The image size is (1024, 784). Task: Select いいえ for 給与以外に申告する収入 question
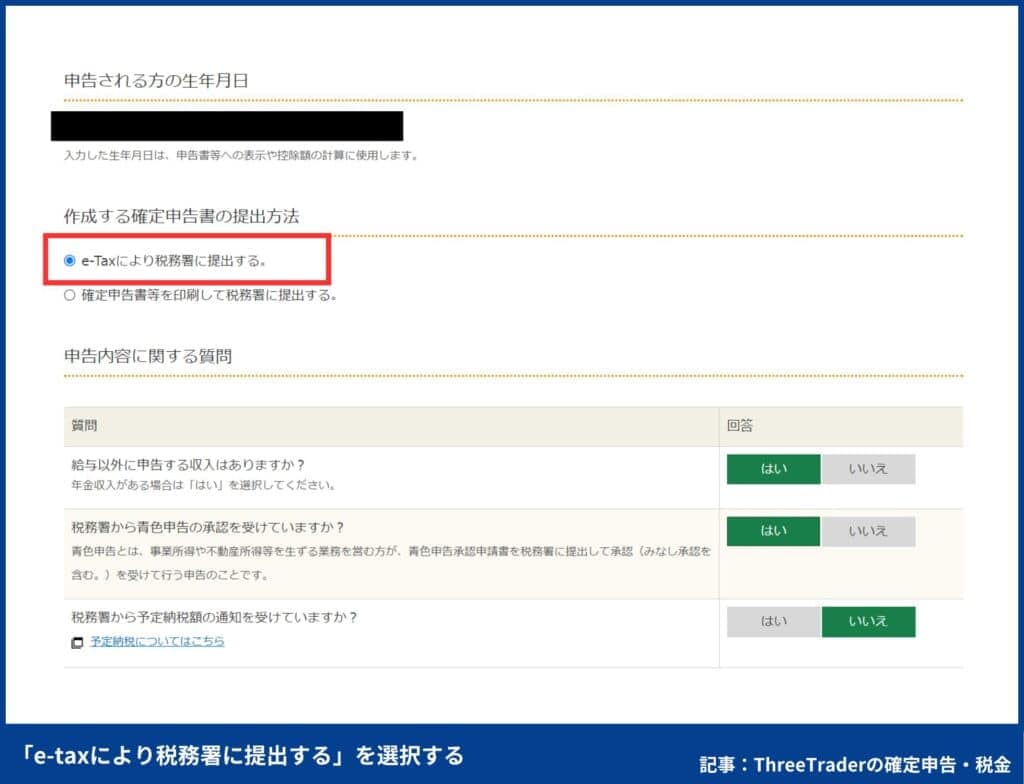(869, 469)
